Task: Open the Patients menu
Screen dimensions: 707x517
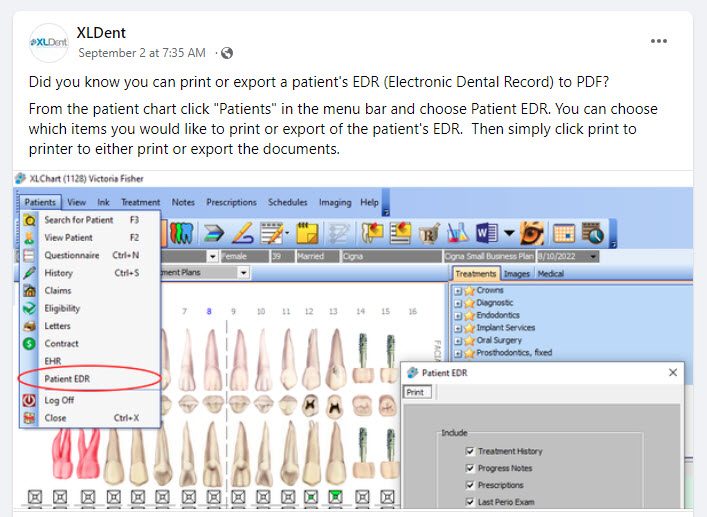Action: point(40,202)
